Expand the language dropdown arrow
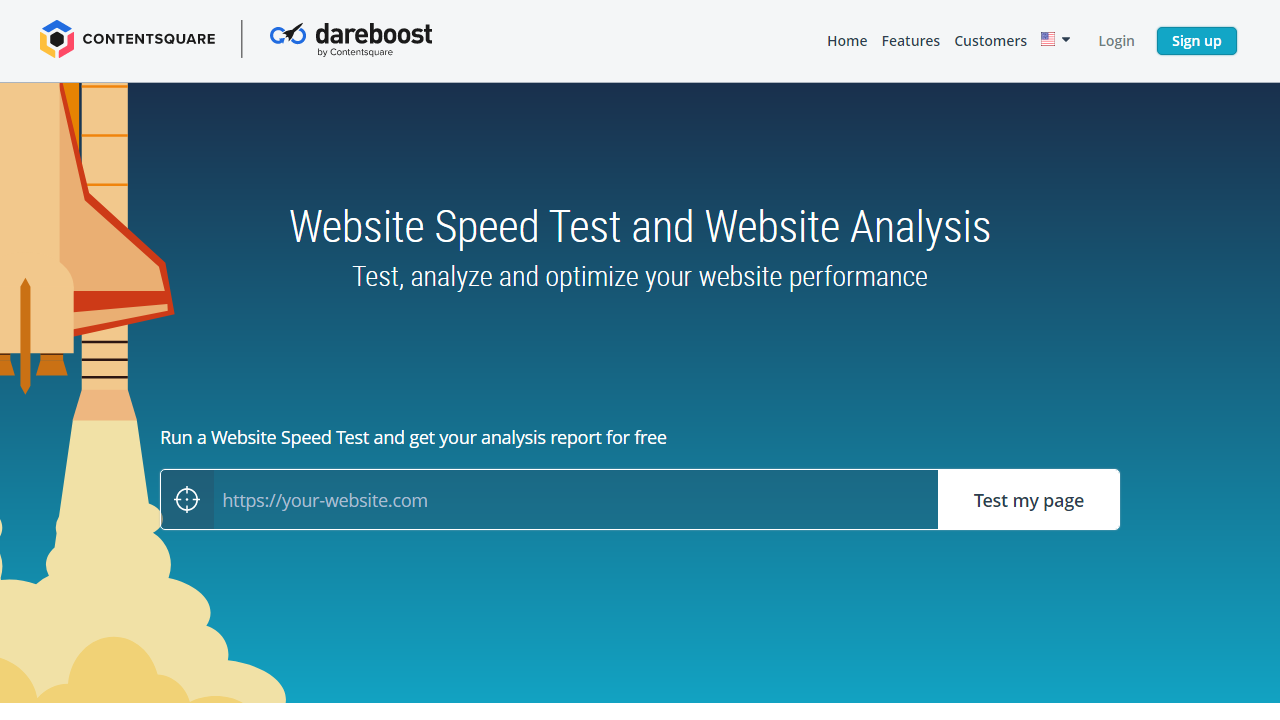Screen dimensions: 1280x720 tap(1066, 40)
